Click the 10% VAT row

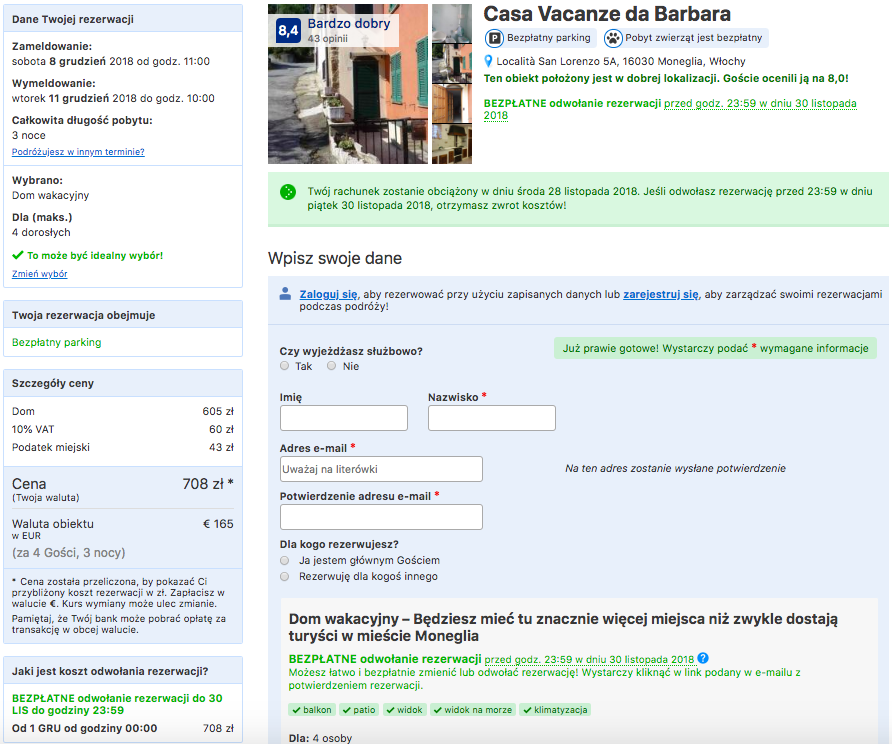123,429
